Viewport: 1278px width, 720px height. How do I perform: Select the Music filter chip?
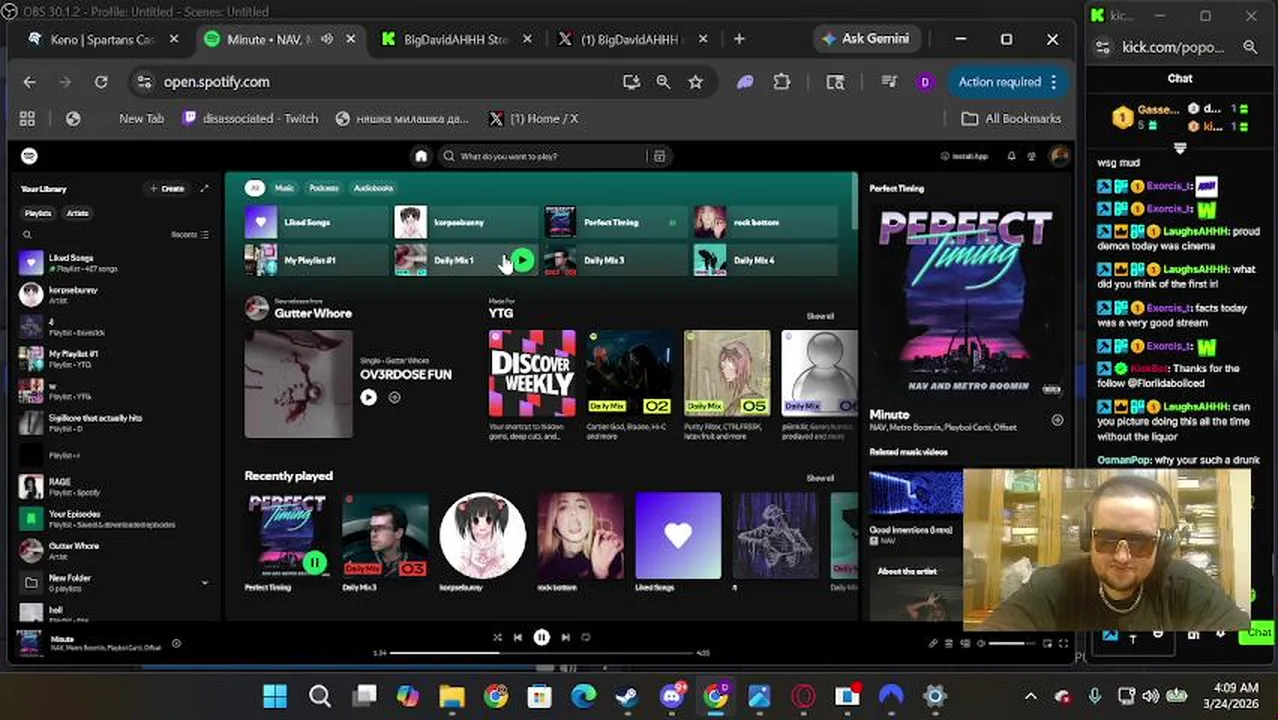pyautogui.click(x=285, y=188)
